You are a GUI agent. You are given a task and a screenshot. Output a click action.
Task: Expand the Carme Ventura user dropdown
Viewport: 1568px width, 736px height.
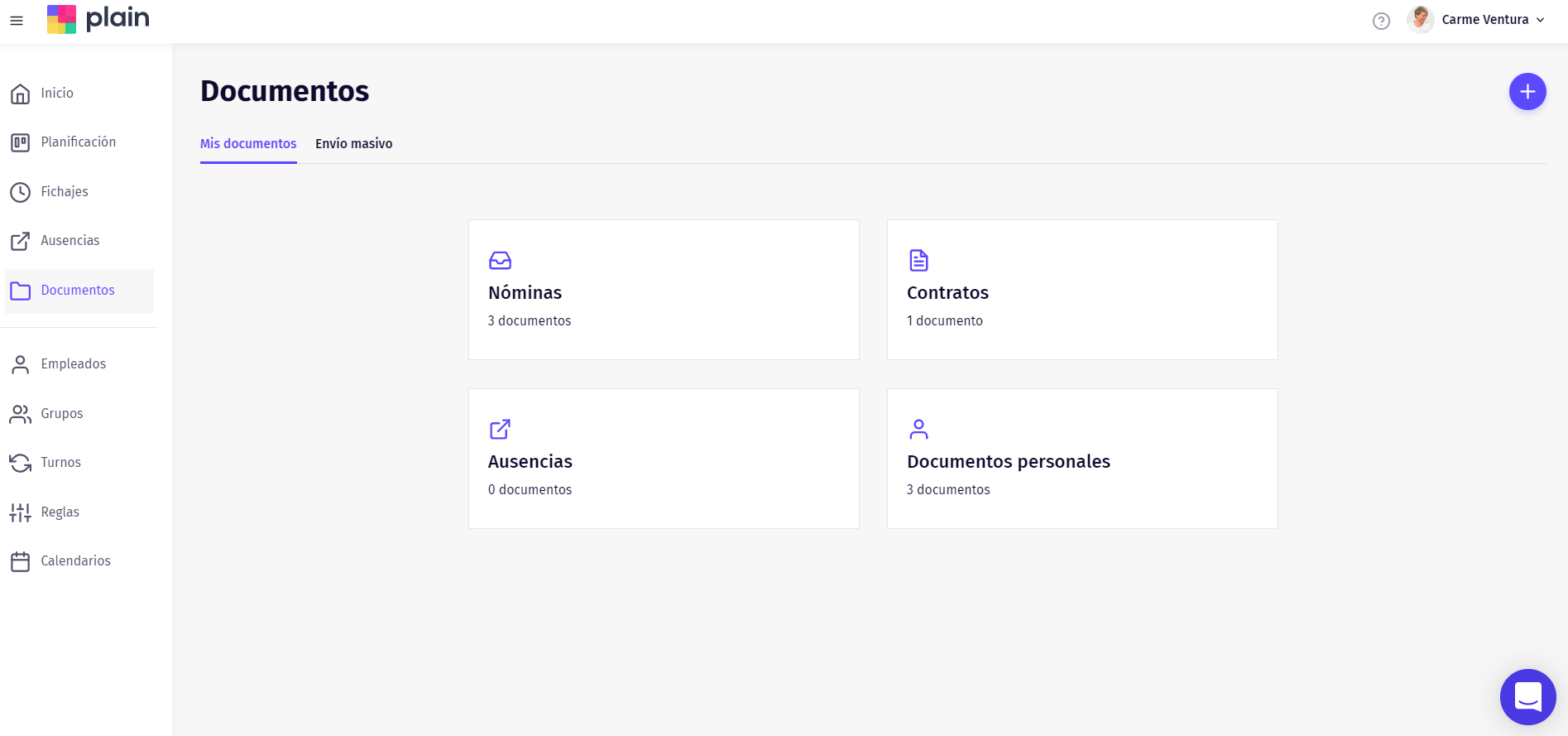(x=1540, y=20)
